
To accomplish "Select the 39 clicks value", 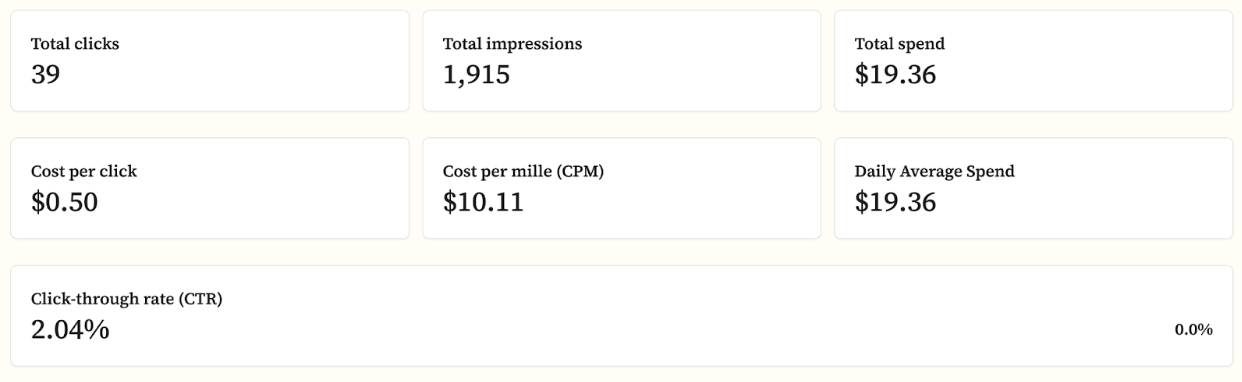I will (x=45, y=75).
